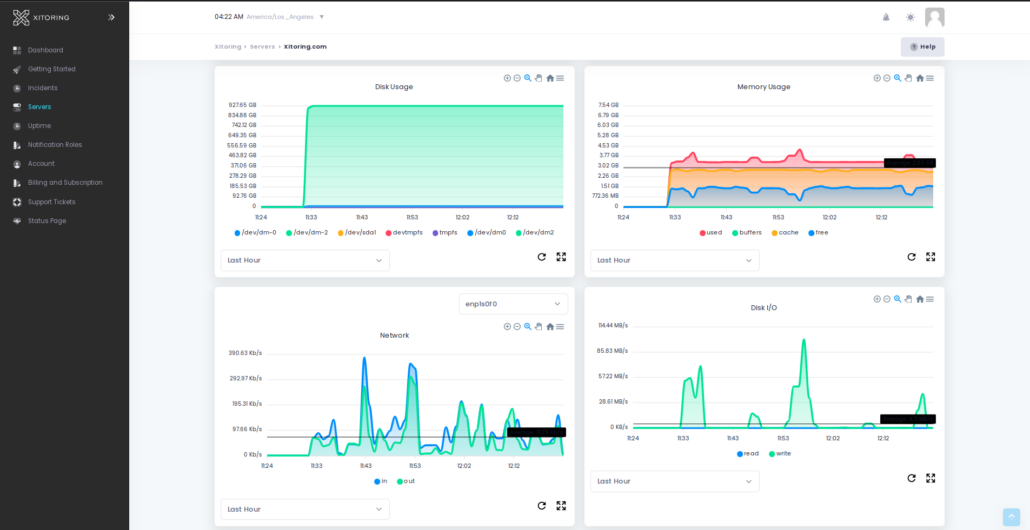The height and width of the screenshot is (530, 1030).
Task: Toggle the cache series in the Memory Usage legend
Action: coord(785,232)
